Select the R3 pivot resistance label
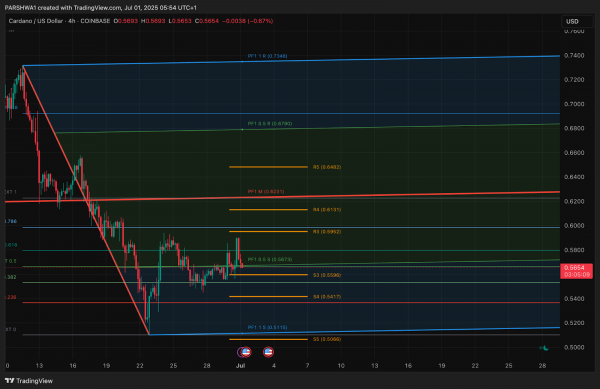The height and width of the screenshot is (389, 600). pos(327,232)
